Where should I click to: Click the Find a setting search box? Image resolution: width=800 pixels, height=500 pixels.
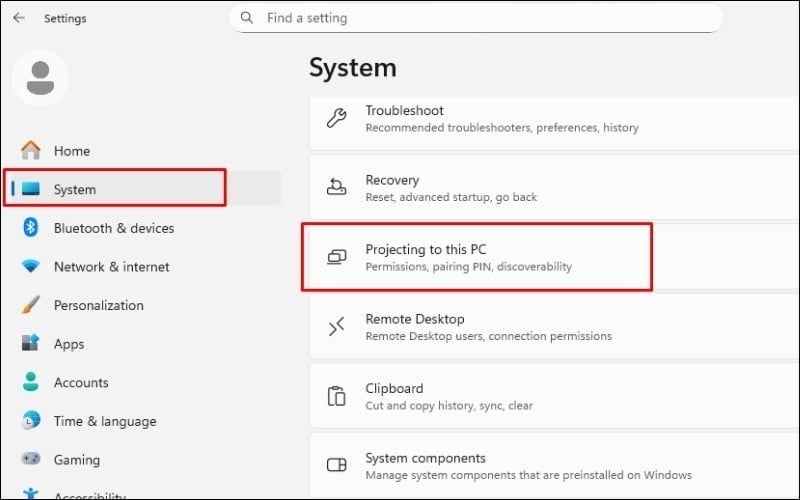[476, 18]
